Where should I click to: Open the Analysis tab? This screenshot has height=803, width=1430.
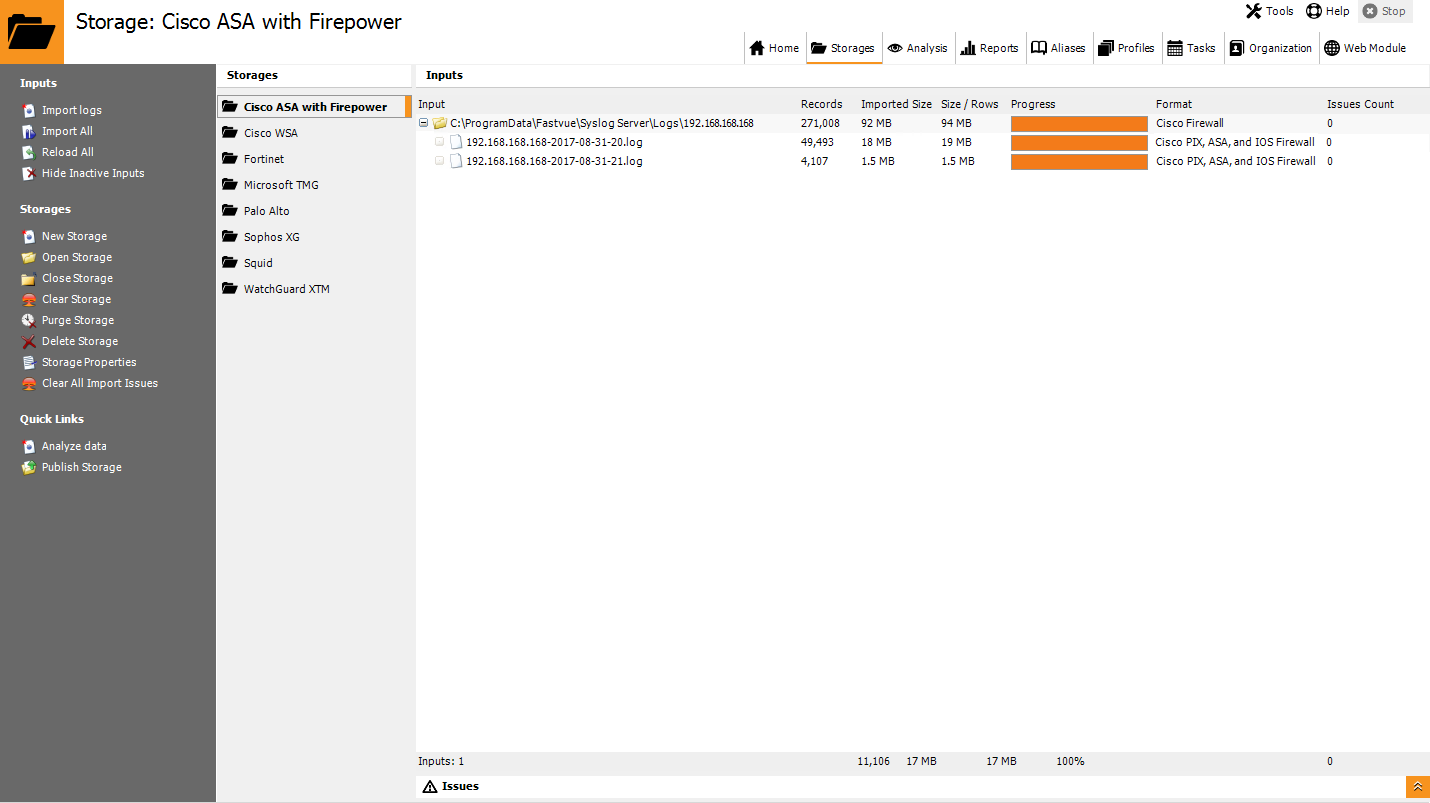click(x=917, y=48)
